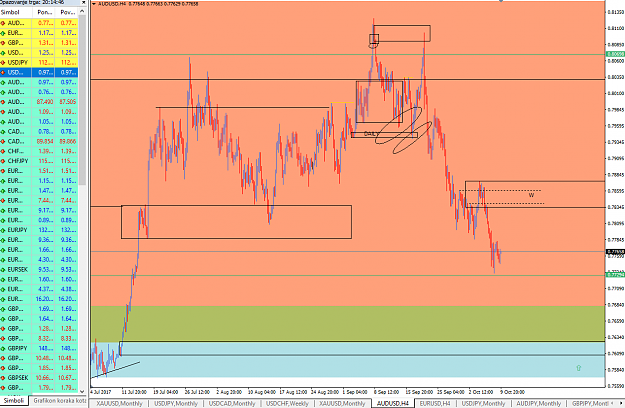Open the Grafikon koraka tab
The width and height of the screenshot is (625, 408).
[x=59, y=400]
